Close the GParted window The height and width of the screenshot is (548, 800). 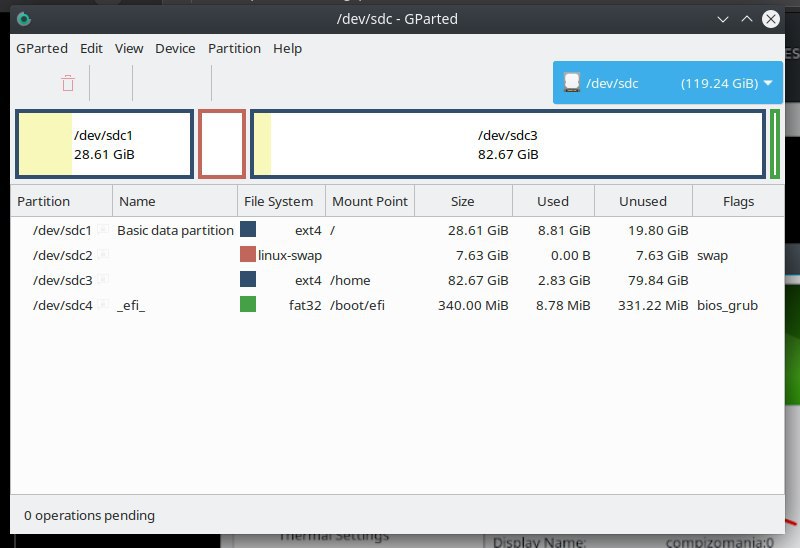coord(770,19)
